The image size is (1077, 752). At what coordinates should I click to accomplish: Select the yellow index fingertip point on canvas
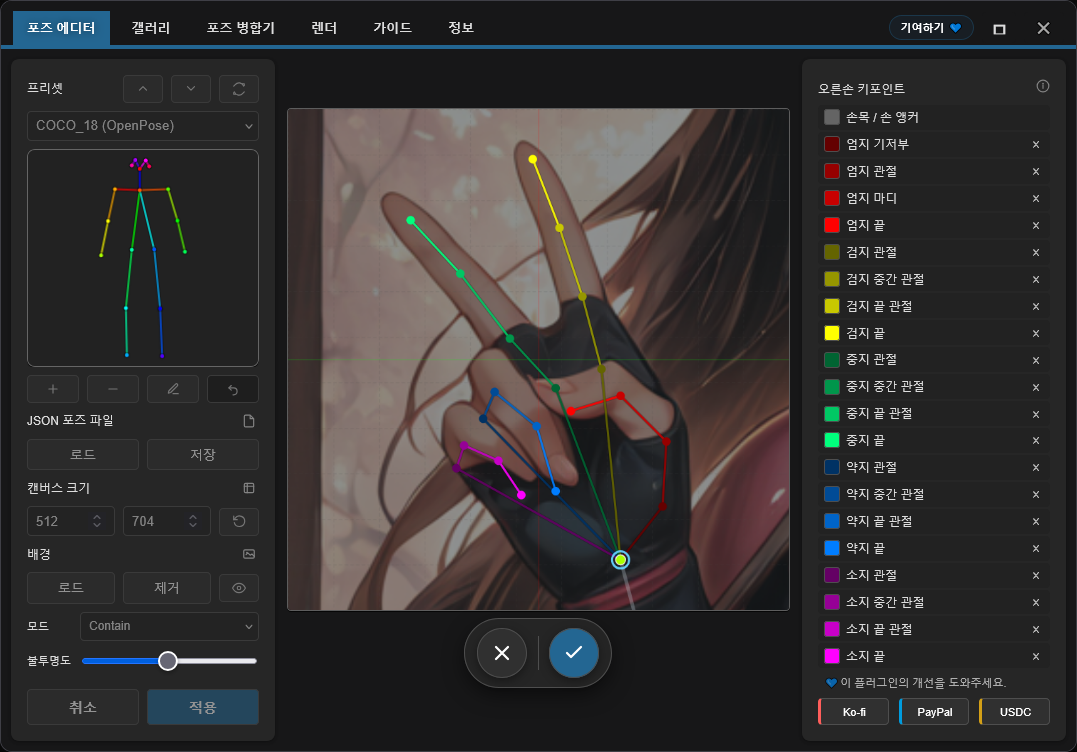[x=532, y=159]
